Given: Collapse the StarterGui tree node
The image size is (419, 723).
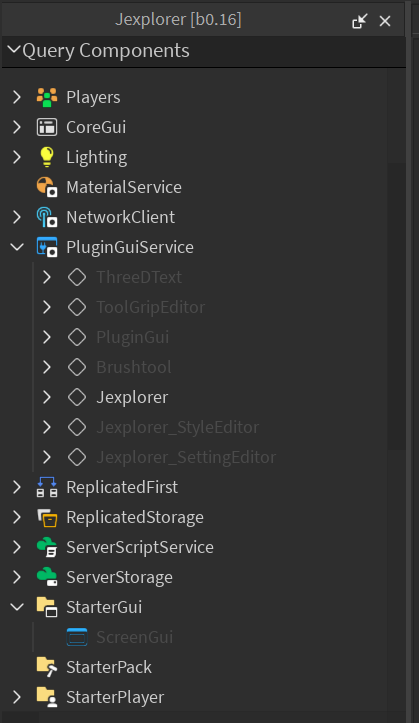Looking at the screenshot, I should click(x=17, y=607).
